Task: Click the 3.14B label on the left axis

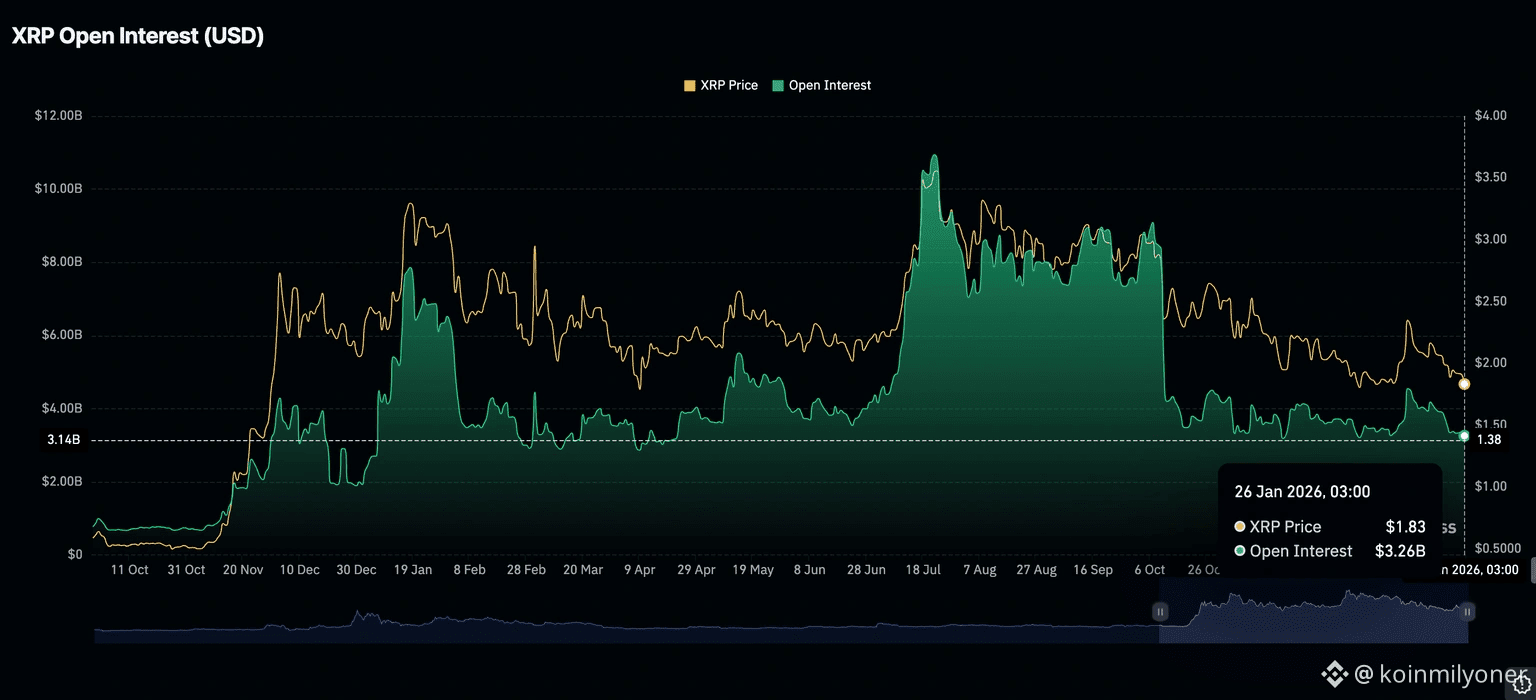Action: tap(63, 440)
